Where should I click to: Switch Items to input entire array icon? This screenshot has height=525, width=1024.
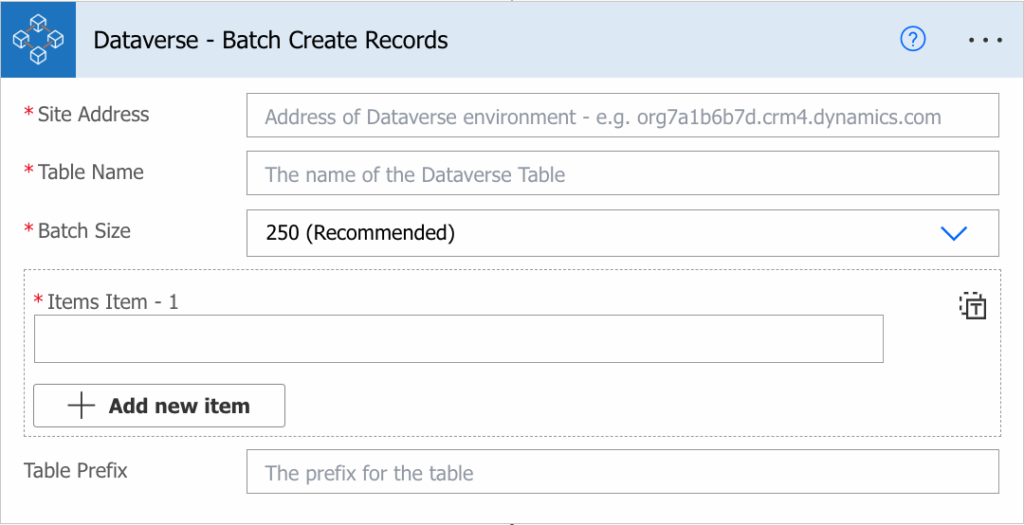coord(972,306)
